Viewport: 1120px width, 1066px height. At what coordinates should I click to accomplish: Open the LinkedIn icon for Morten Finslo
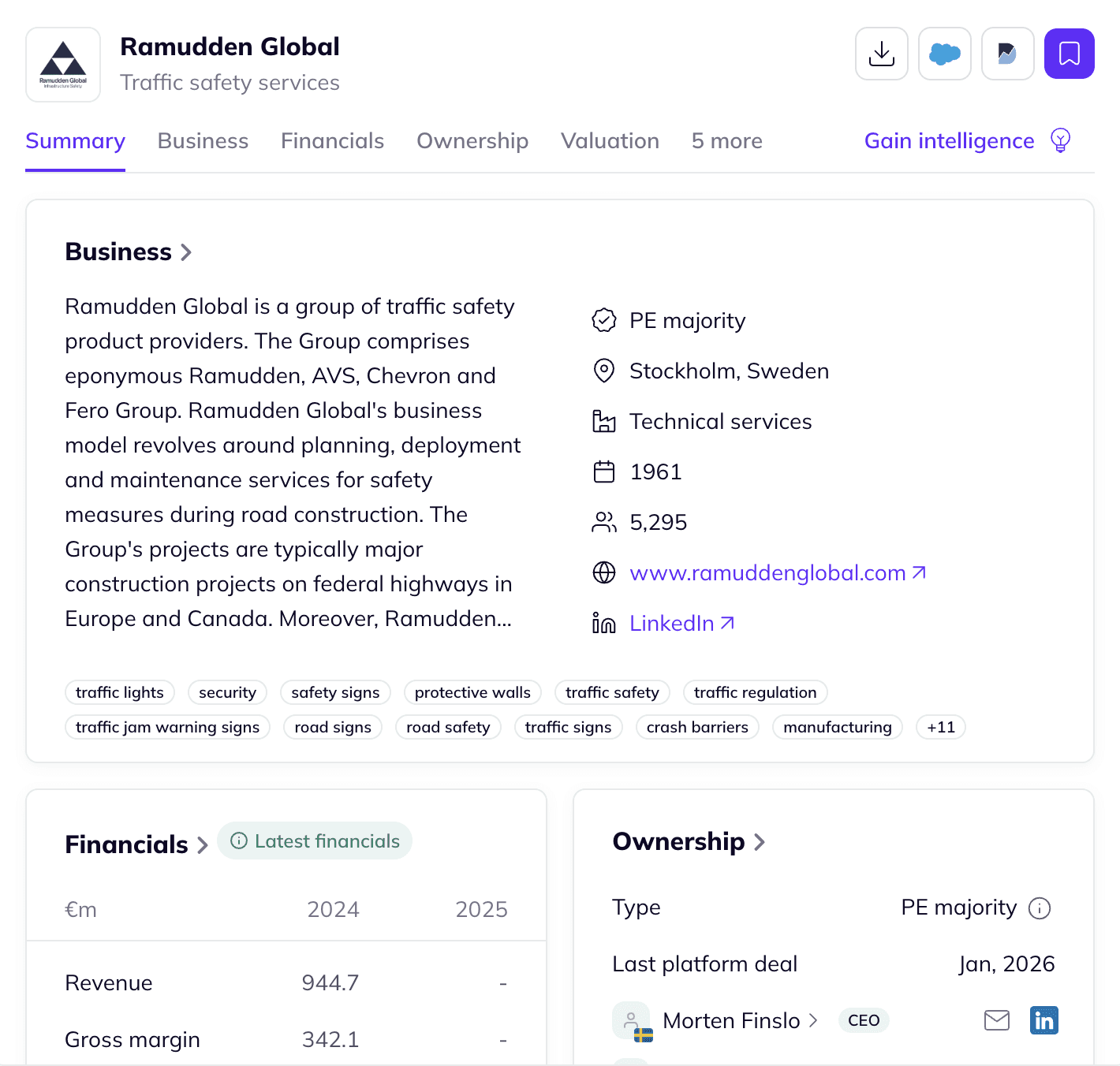coord(1044,1020)
